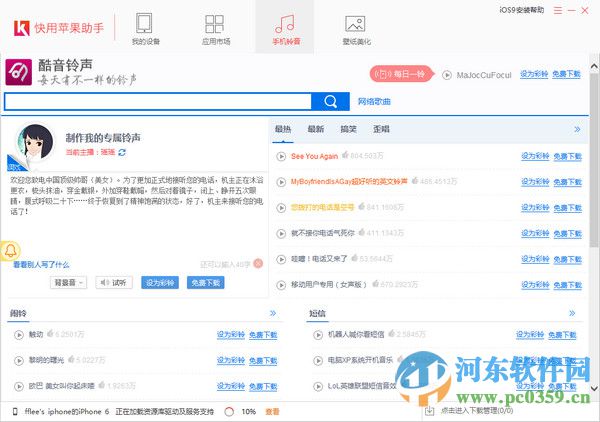
Task: Open download manager via 点击进入下载管理
Action: tap(477, 411)
